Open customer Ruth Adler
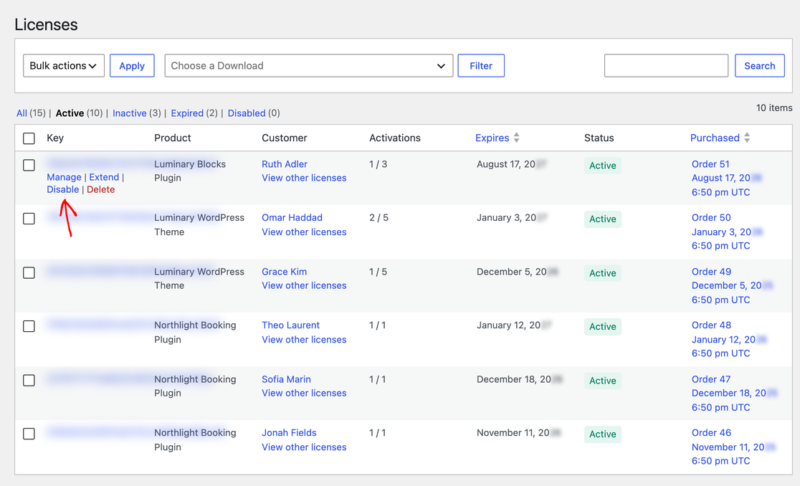This screenshot has height=486, width=800. (284, 164)
